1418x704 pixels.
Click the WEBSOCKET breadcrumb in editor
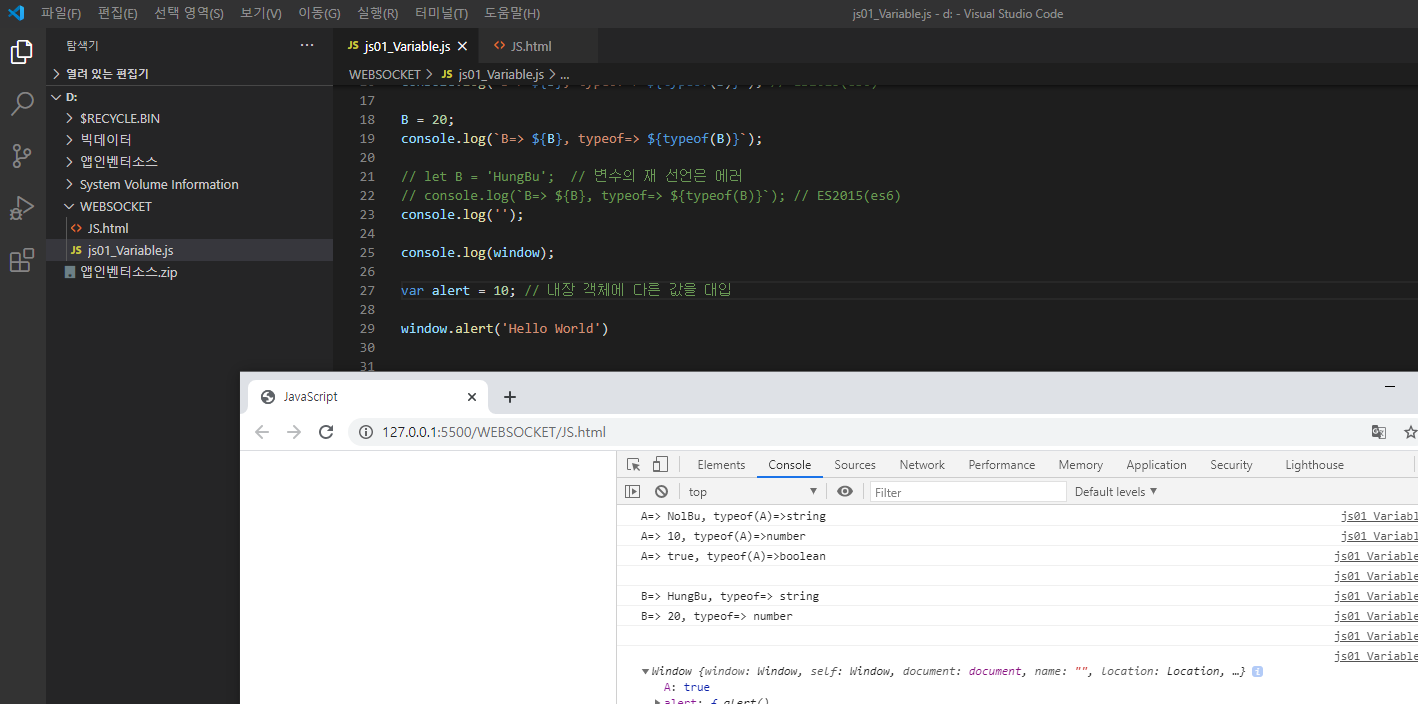coord(384,74)
